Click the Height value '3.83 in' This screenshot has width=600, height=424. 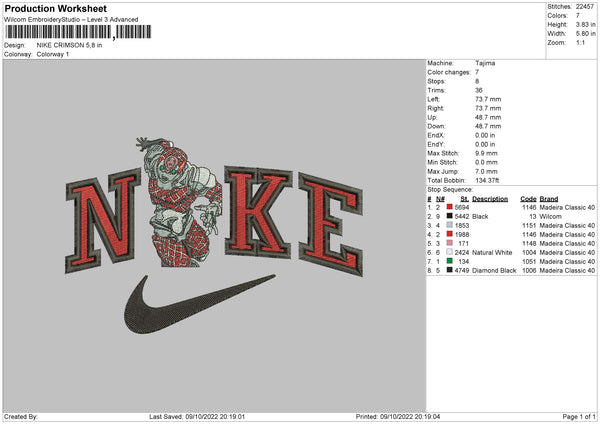pos(585,24)
